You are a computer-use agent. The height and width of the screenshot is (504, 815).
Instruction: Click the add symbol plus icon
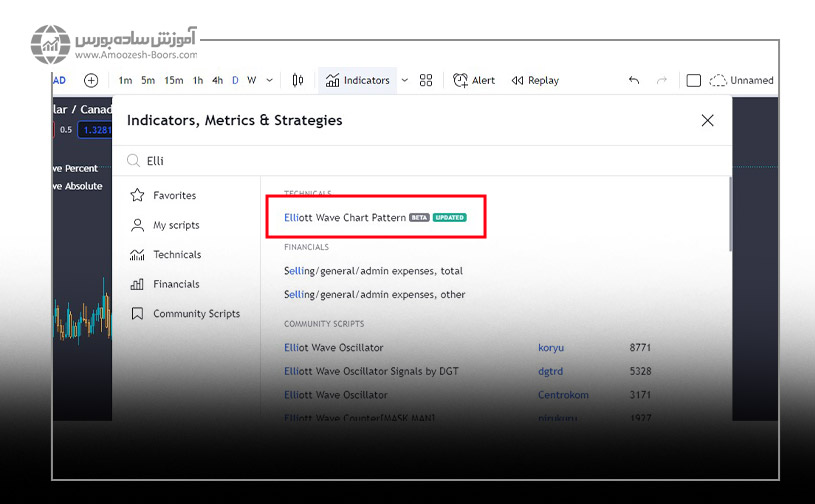pyautogui.click(x=91, y=80)
